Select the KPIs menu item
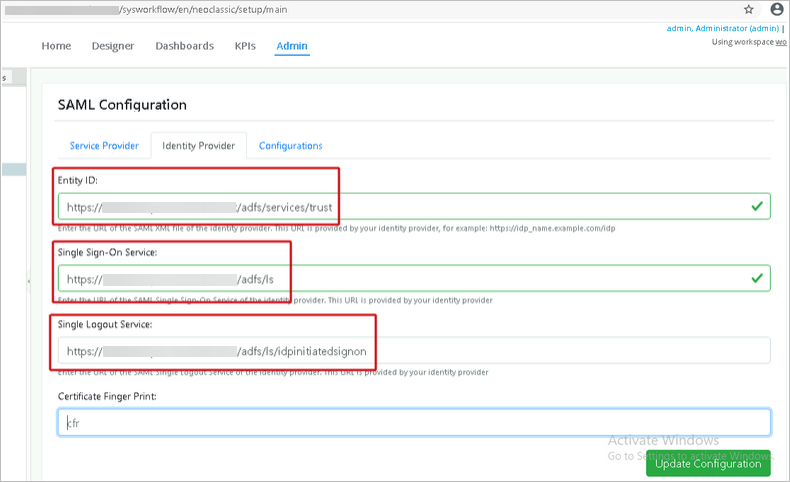The width and height of the screenshot is (790, 482). pos(245,46)
